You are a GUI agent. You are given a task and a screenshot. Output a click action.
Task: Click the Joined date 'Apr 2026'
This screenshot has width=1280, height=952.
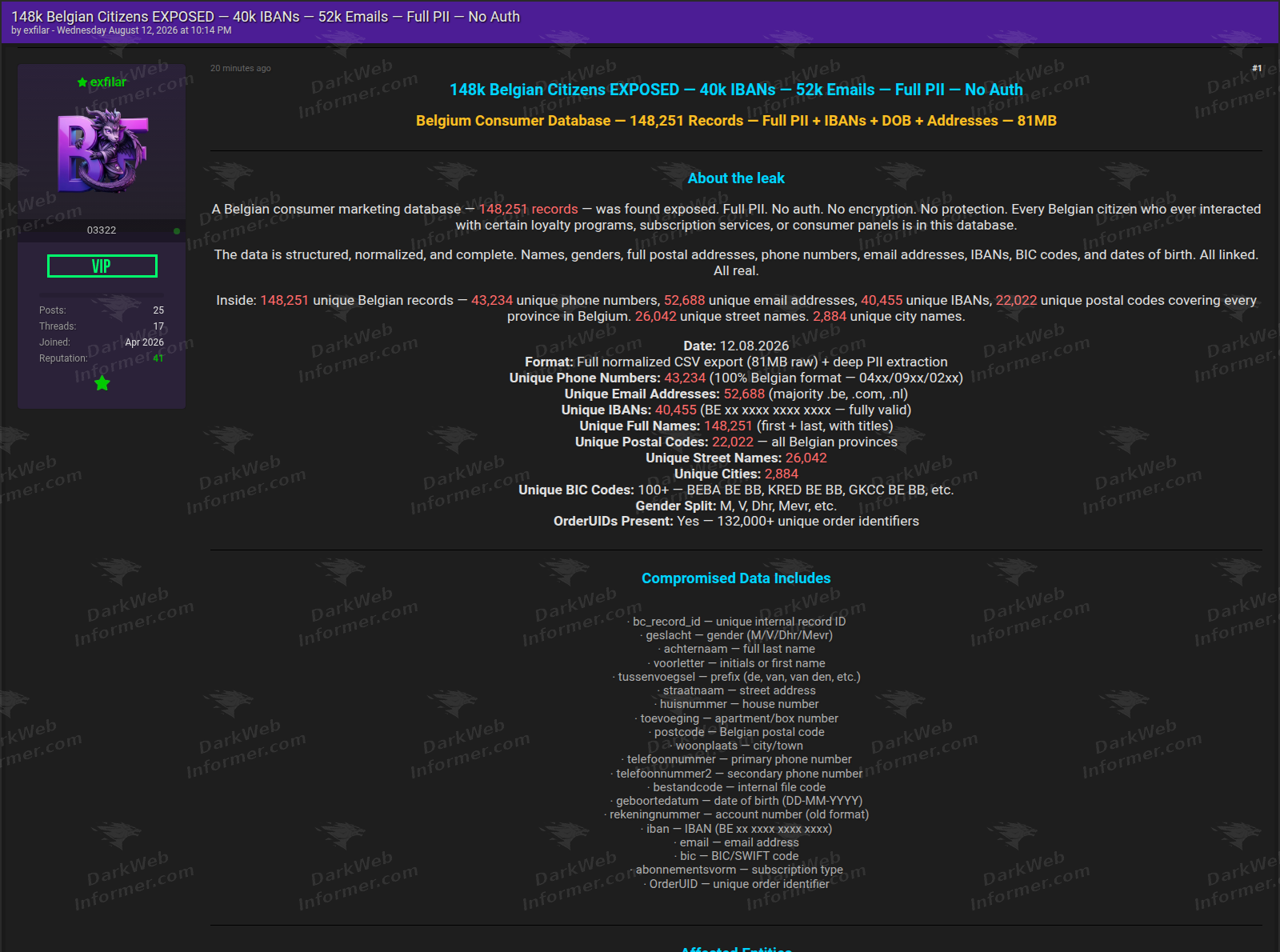pyautogui.click(x=145, y=342)
